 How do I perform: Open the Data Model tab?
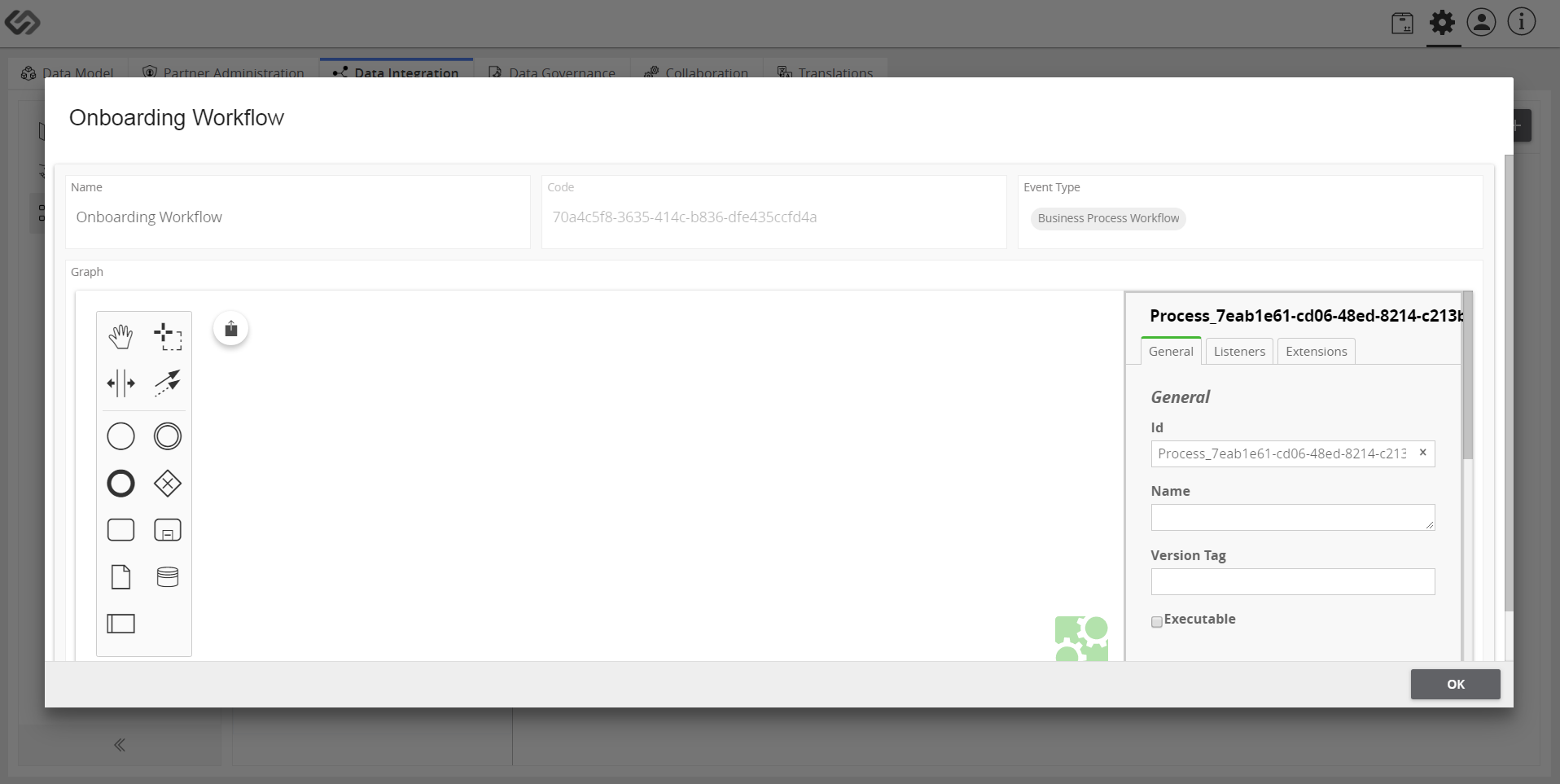pyautogui.click(x=68, y=69)
